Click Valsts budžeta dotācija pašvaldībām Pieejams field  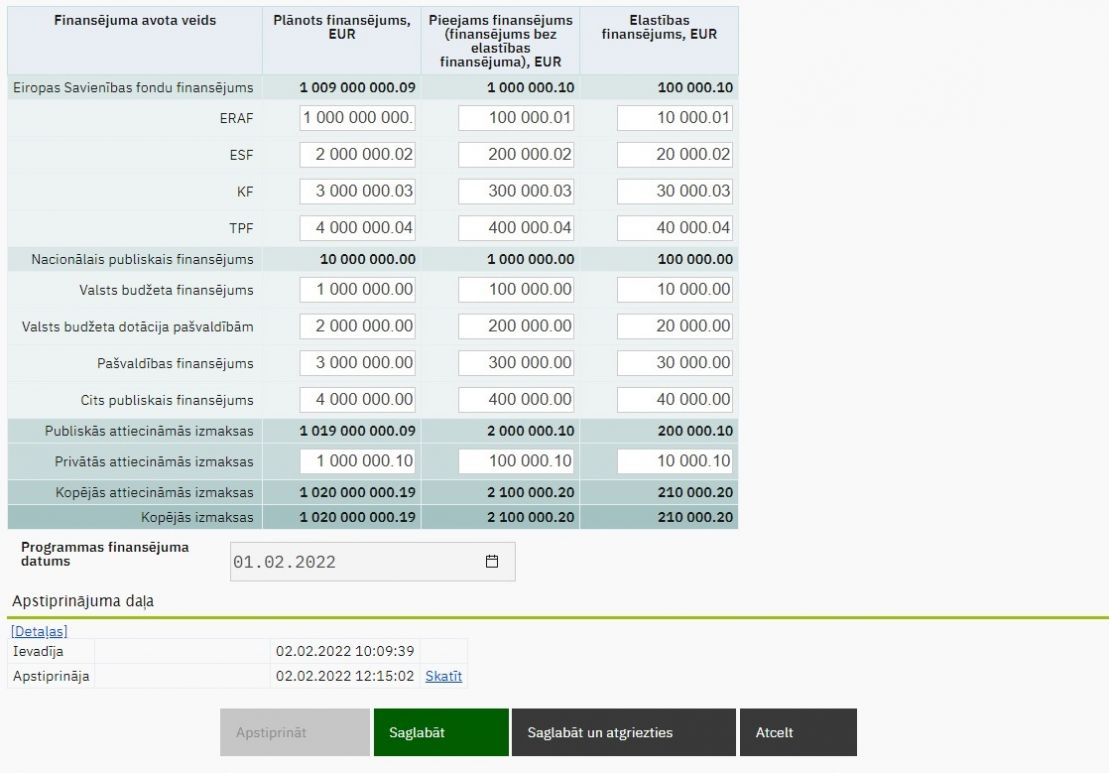click(x=516, y=326)
